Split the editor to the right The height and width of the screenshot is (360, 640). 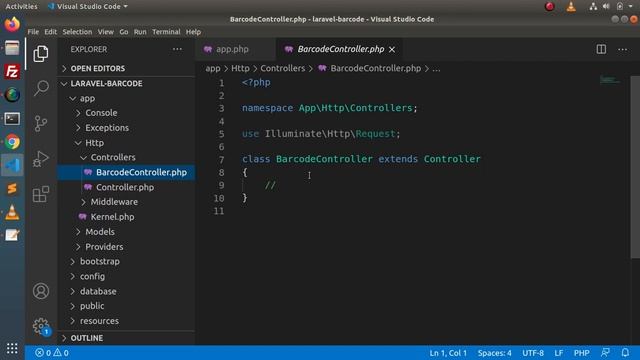click(601, 49)
